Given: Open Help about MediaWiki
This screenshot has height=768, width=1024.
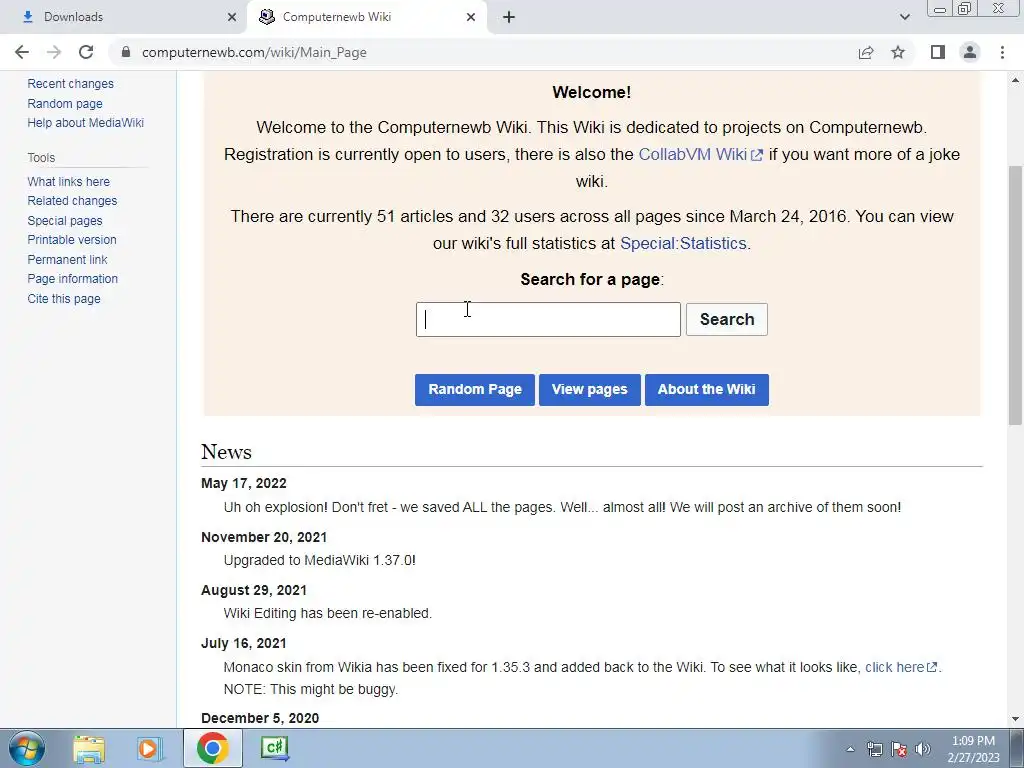Looking at the screenshot, I should click(x=86, y=123).
